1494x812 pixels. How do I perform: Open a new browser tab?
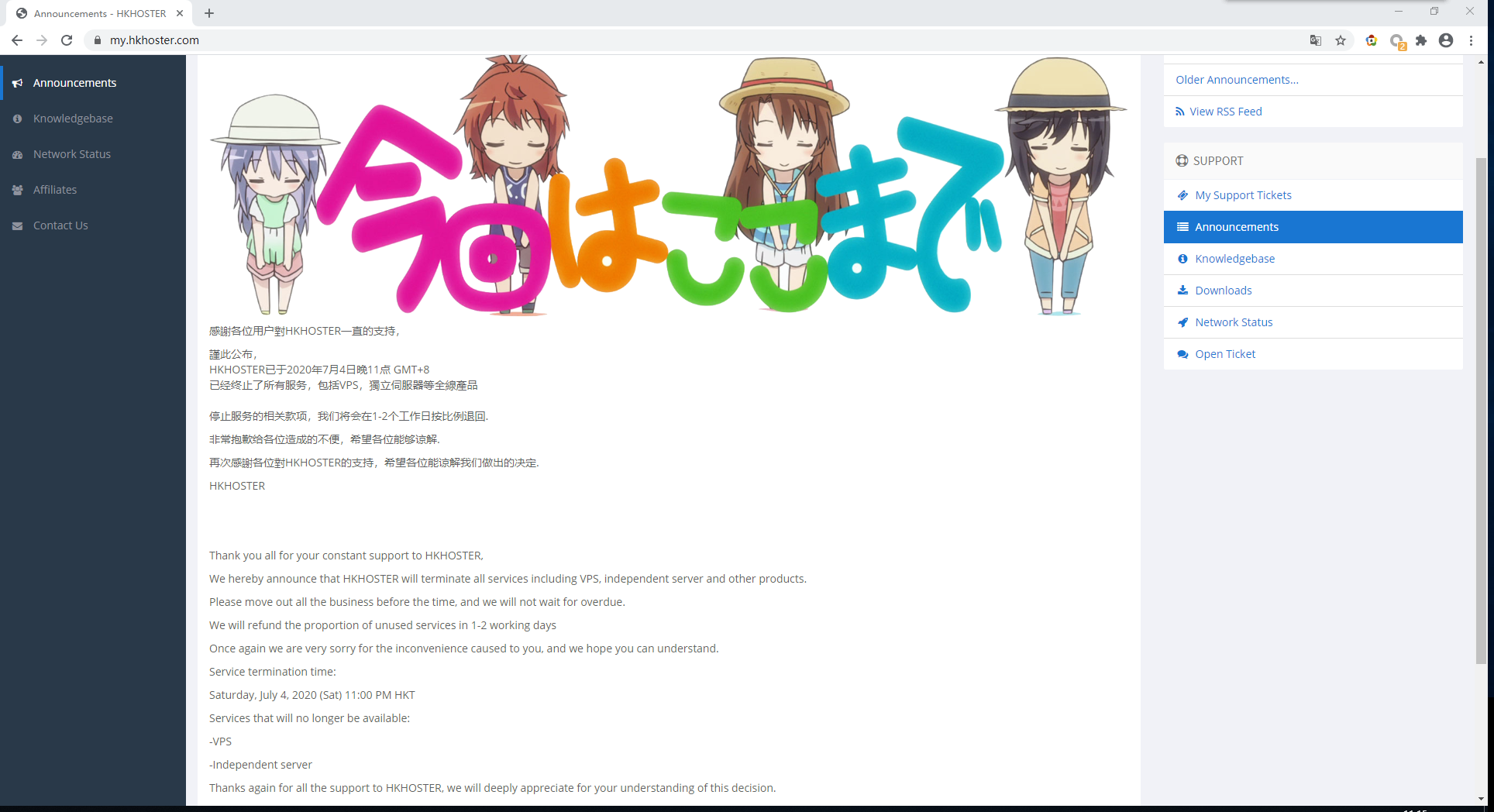[209, 13]
